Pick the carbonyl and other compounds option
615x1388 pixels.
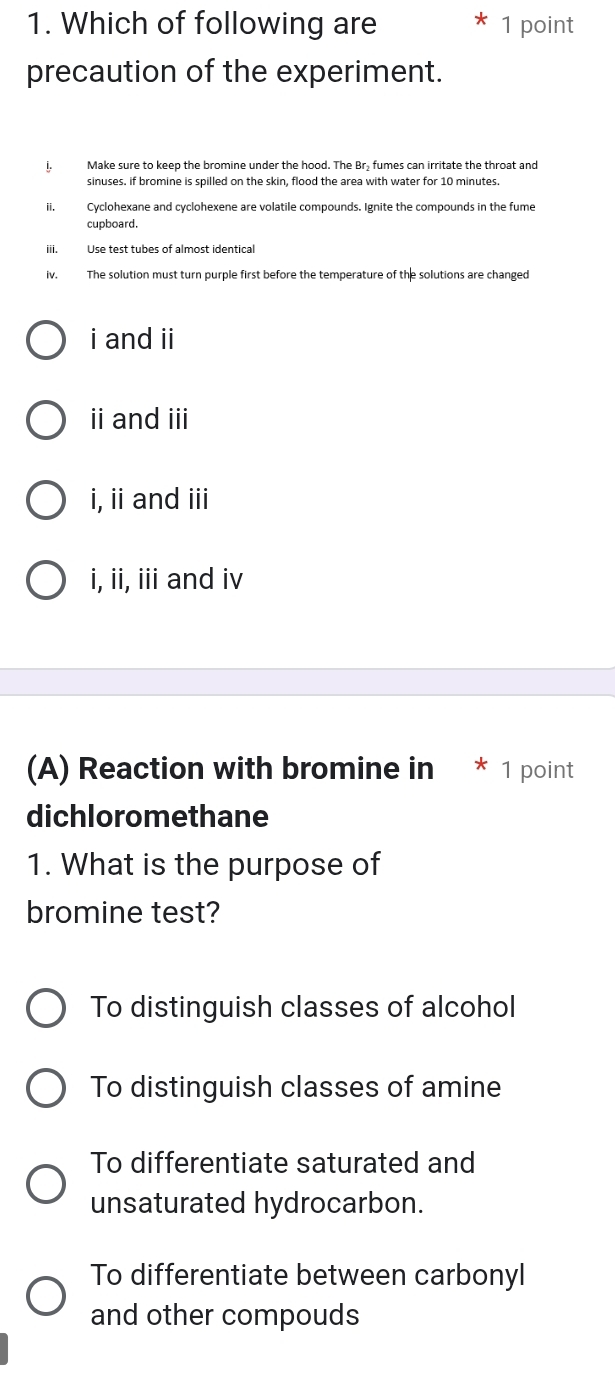[x=46, y=1295]
